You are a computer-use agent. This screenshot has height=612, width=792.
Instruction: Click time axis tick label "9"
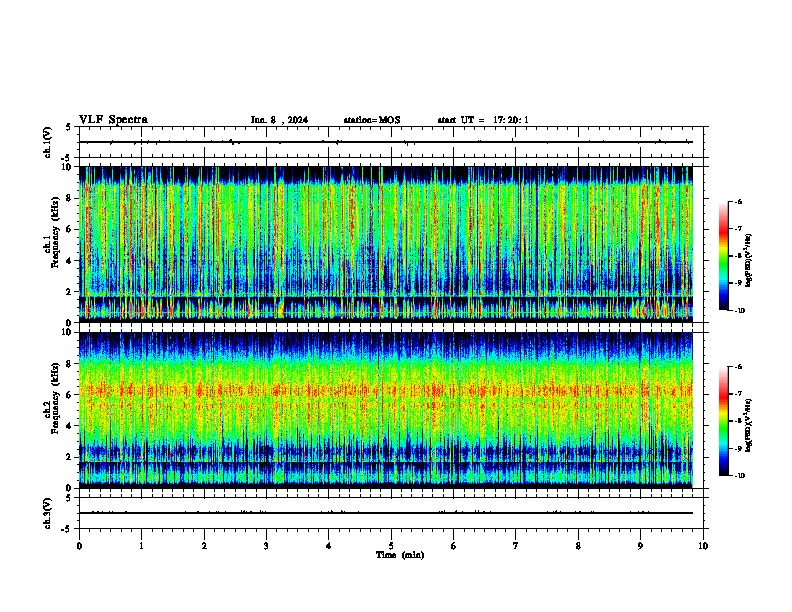coord(640,546)
